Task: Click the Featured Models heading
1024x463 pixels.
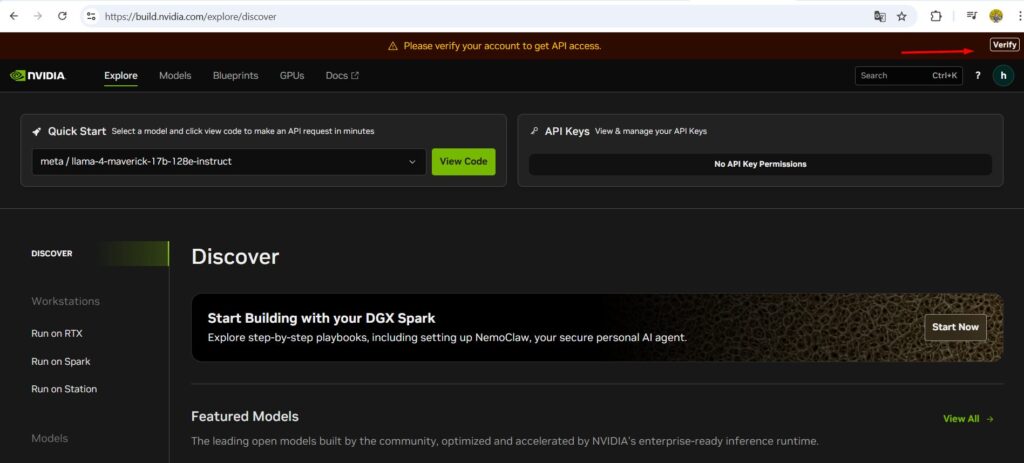Action: pyautogui.click(x=245, y=416)
